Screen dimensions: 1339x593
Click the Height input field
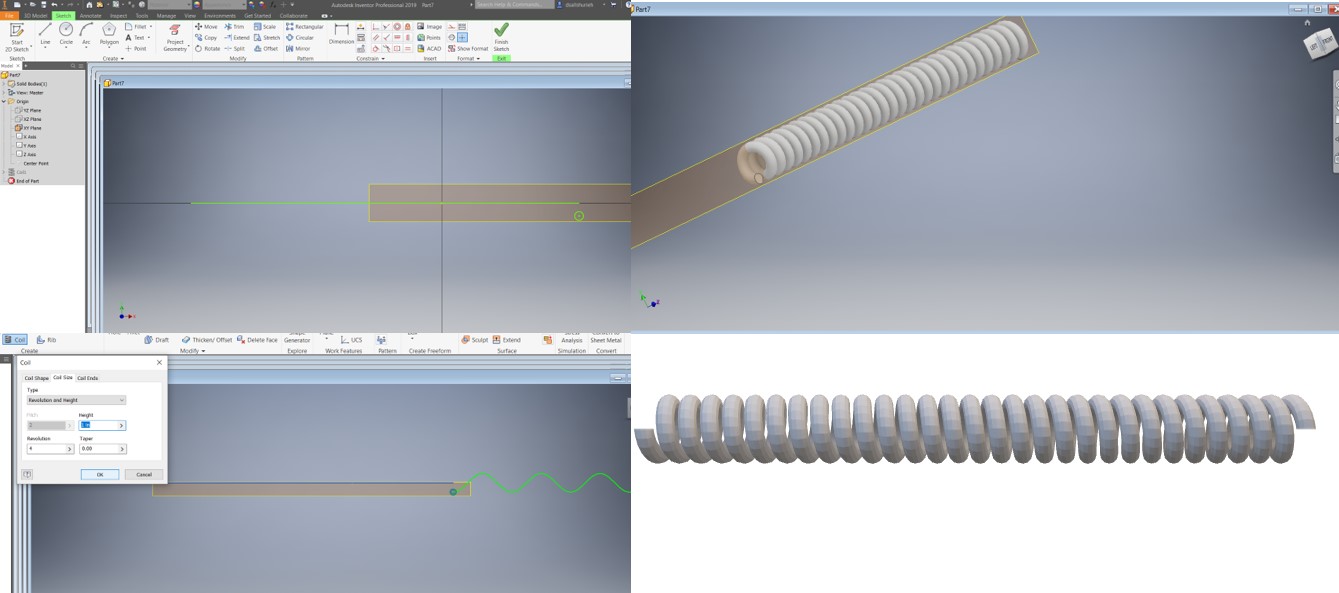point(102,425)
